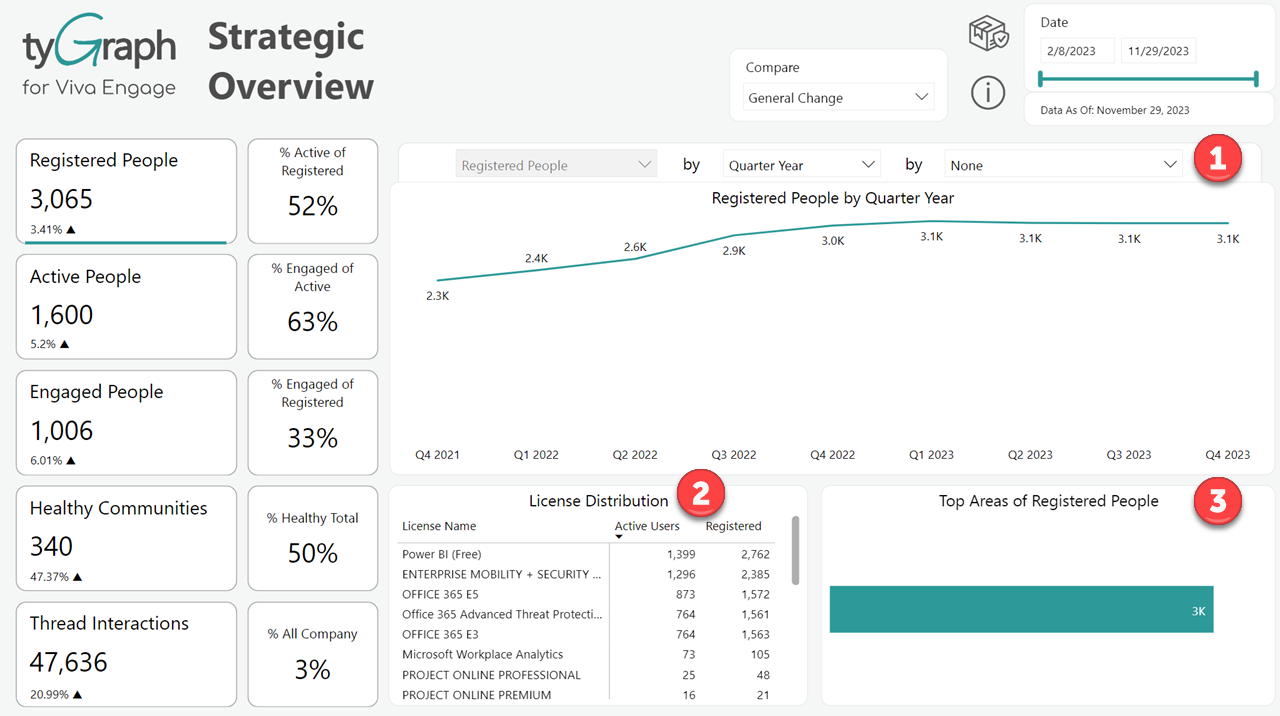Click the package shield icon

988,35
